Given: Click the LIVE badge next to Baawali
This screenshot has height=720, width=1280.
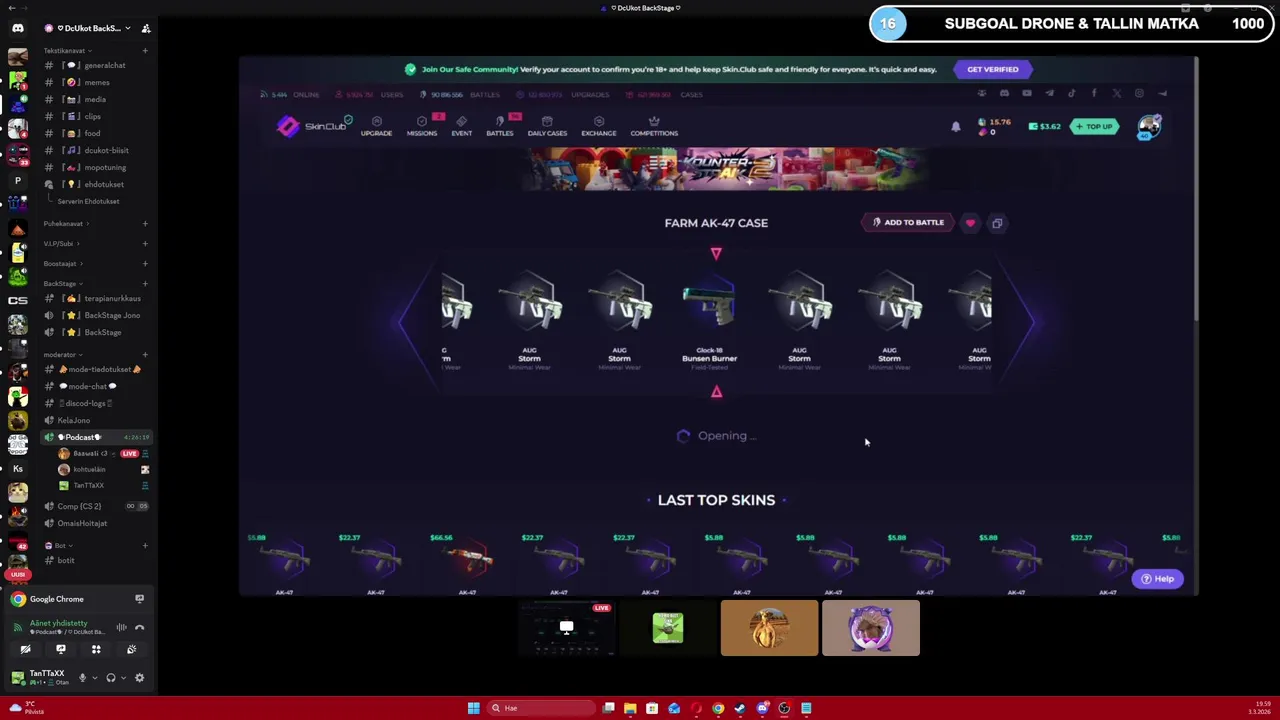Looking at the screenshot, I should click(x=129, y=453).
